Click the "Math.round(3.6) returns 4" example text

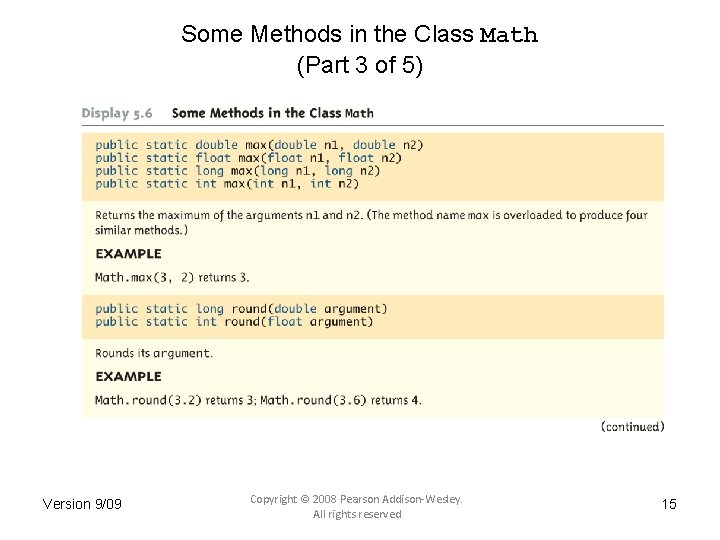pyautogui.click(x=341, y=401)
